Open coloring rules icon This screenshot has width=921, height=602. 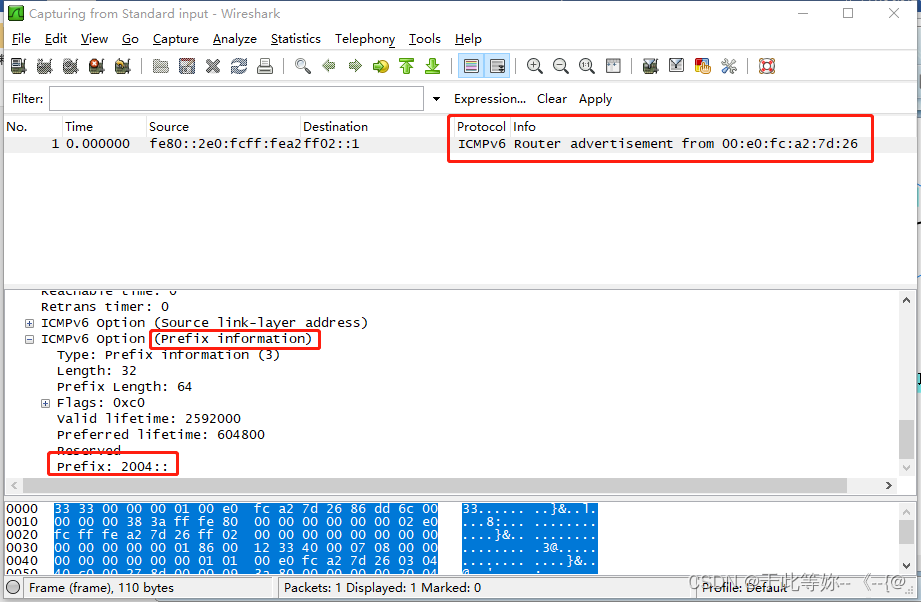[x=702, y=66]
